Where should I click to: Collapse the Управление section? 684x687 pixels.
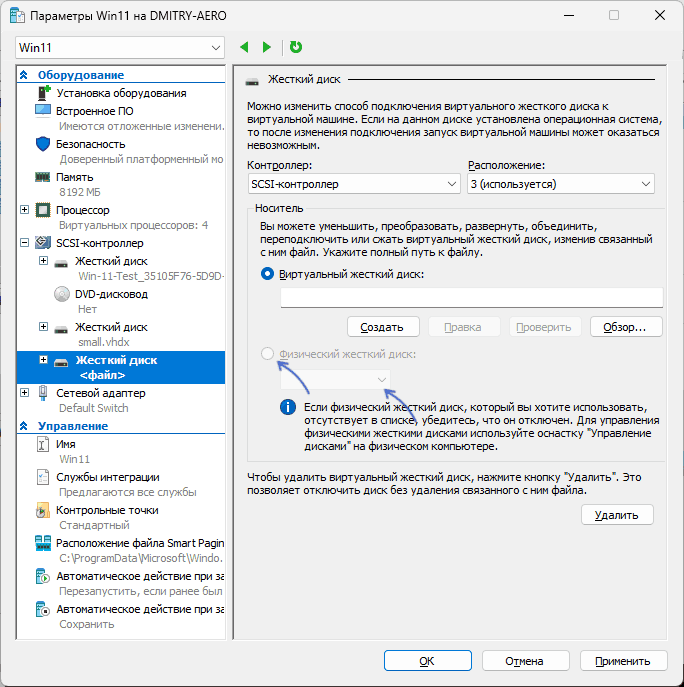click(24, 426)
